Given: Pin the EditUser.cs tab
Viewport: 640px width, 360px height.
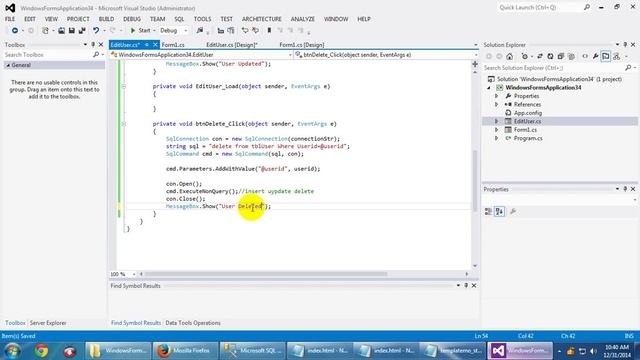Looking at the screenshot, I should coord(147,45).
